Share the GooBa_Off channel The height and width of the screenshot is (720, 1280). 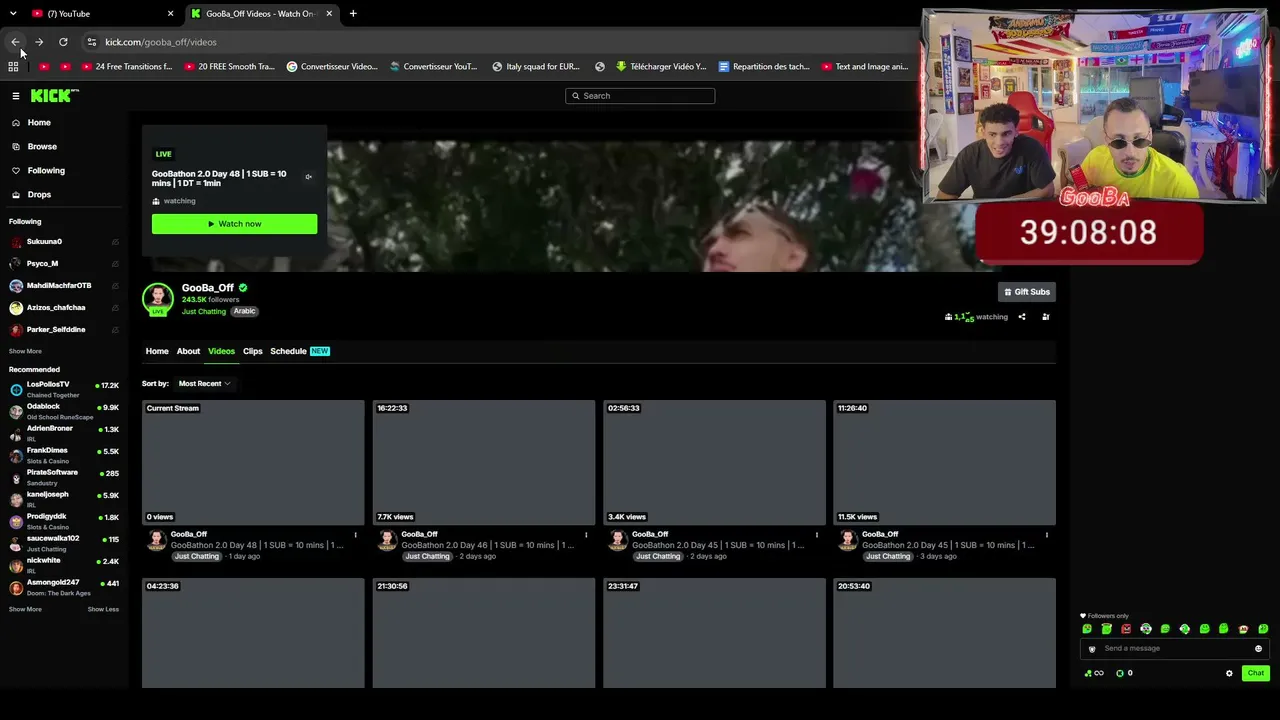coord(1022,317)
